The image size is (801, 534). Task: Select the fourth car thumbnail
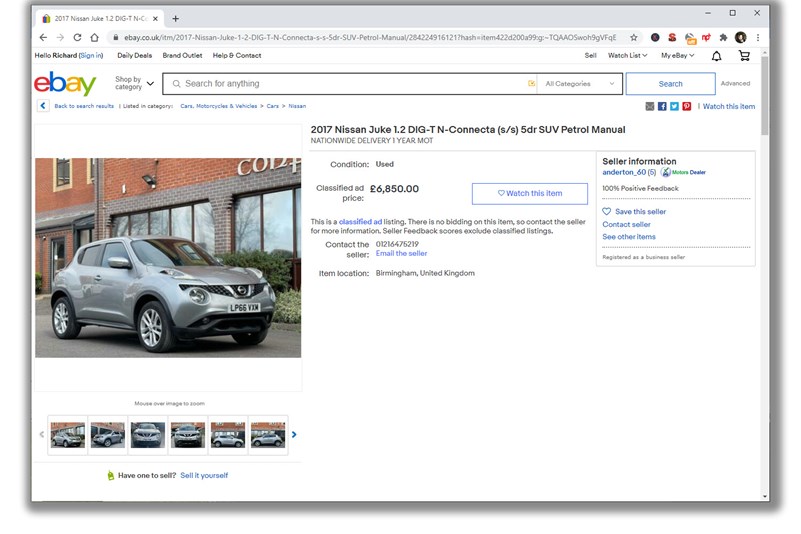click(x=188, y=435)
